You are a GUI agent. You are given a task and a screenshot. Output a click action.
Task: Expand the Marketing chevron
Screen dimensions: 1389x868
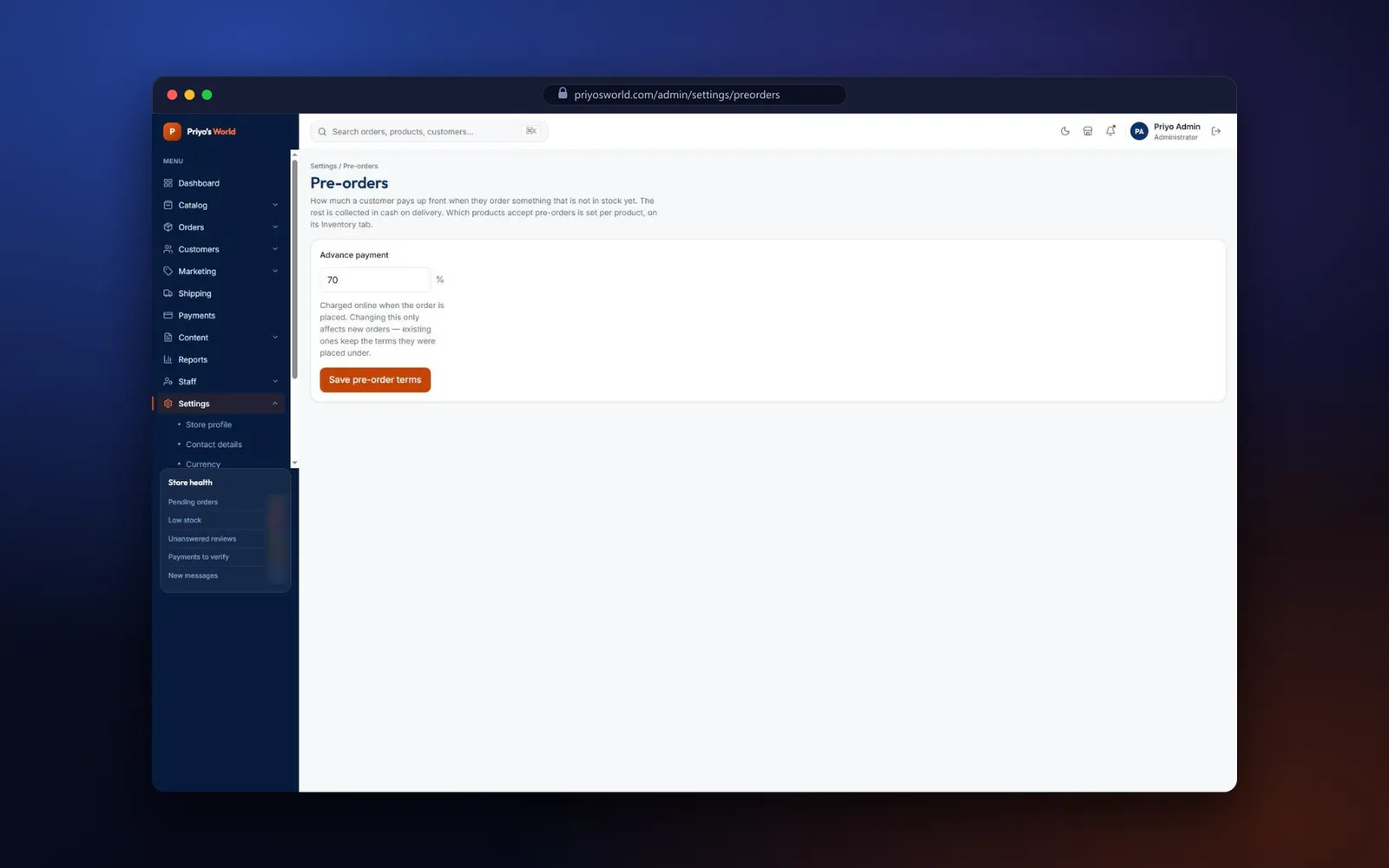point(275,271)
